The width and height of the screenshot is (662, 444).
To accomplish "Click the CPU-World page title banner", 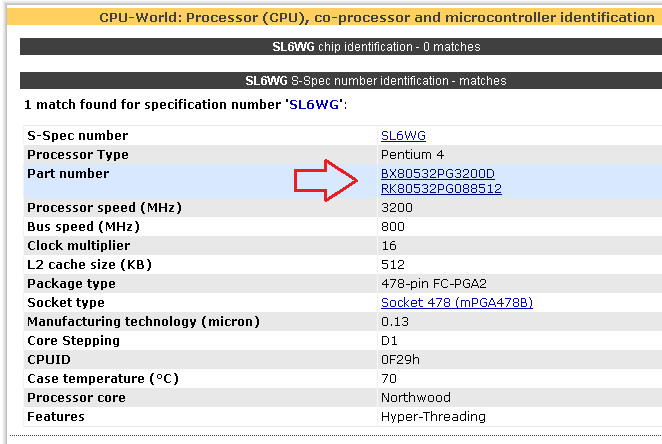I will pos(334,17).
